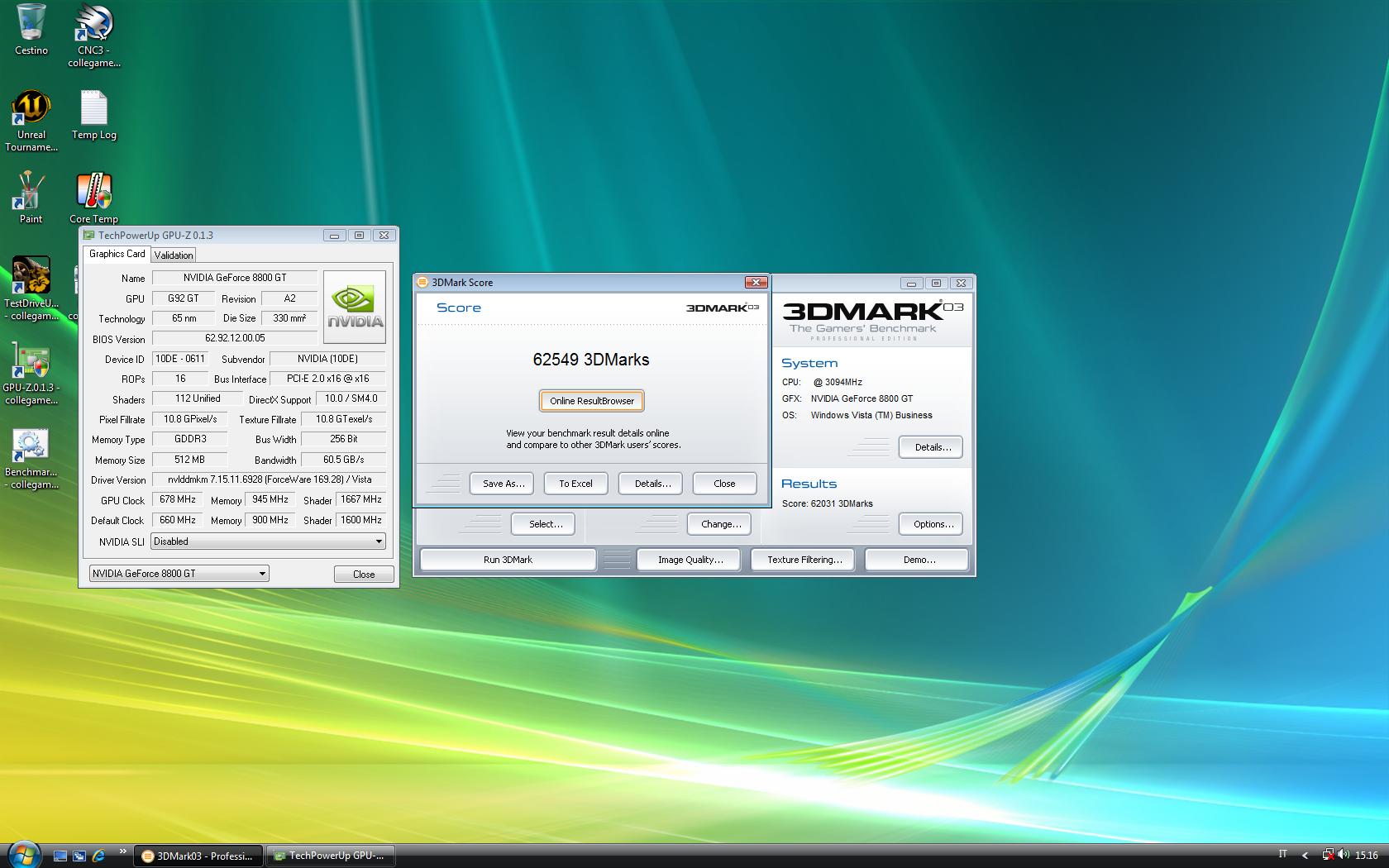Viewport: 1389px width, 868px height.
Task: Click the GPU-Z title bar icon
Action: click(89, 236)
